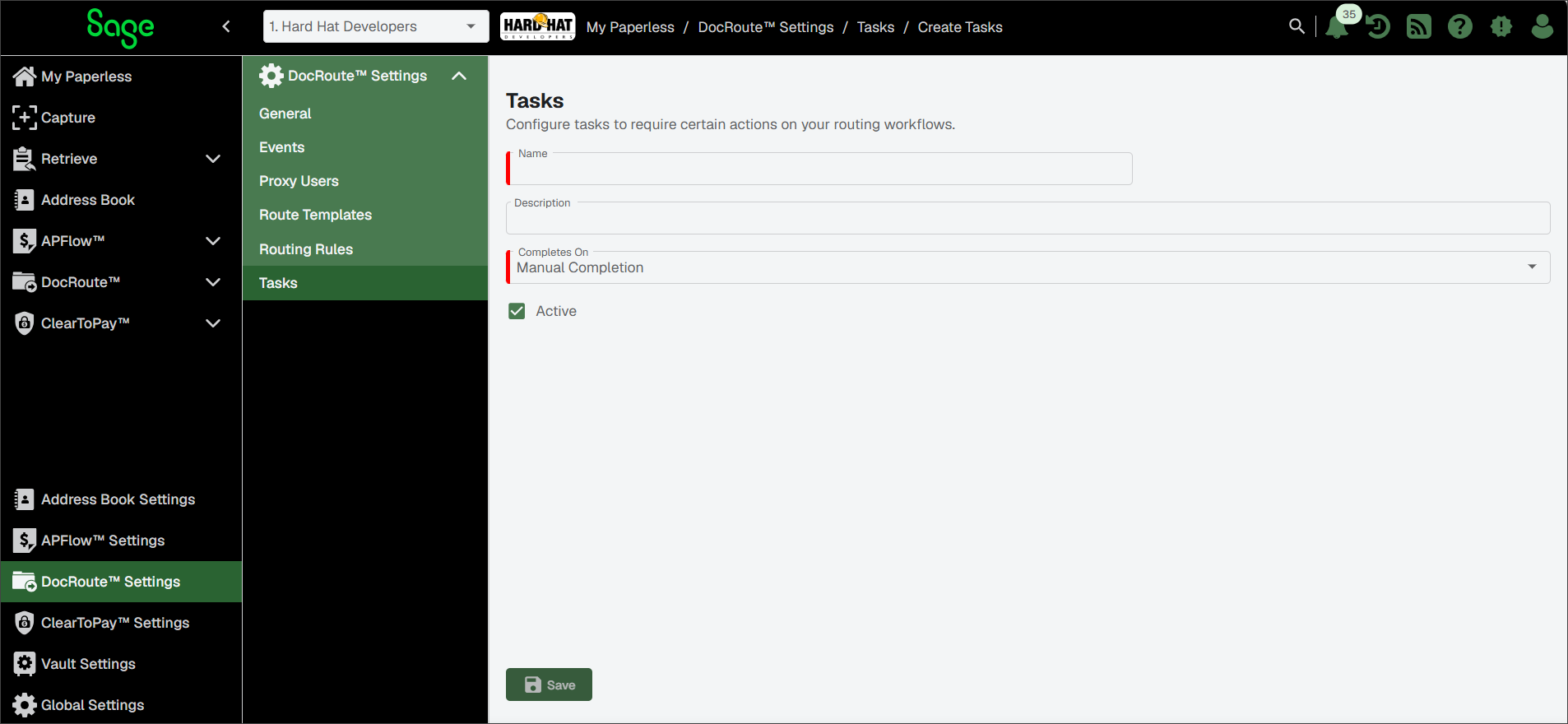Click the My Paperless home icon

point(25,77)
